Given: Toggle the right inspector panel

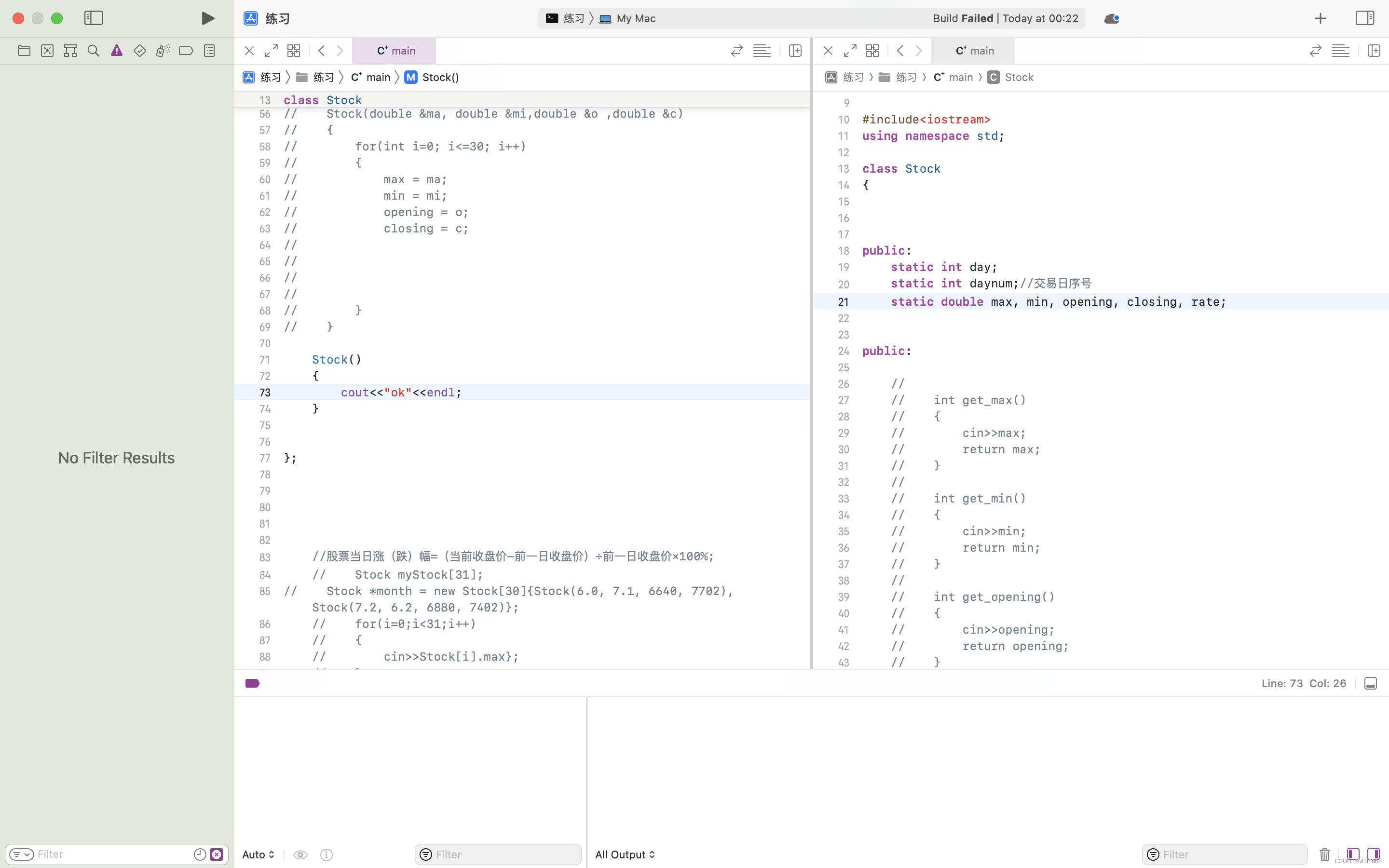Looking at the screenshot, I should [1365, 18].
